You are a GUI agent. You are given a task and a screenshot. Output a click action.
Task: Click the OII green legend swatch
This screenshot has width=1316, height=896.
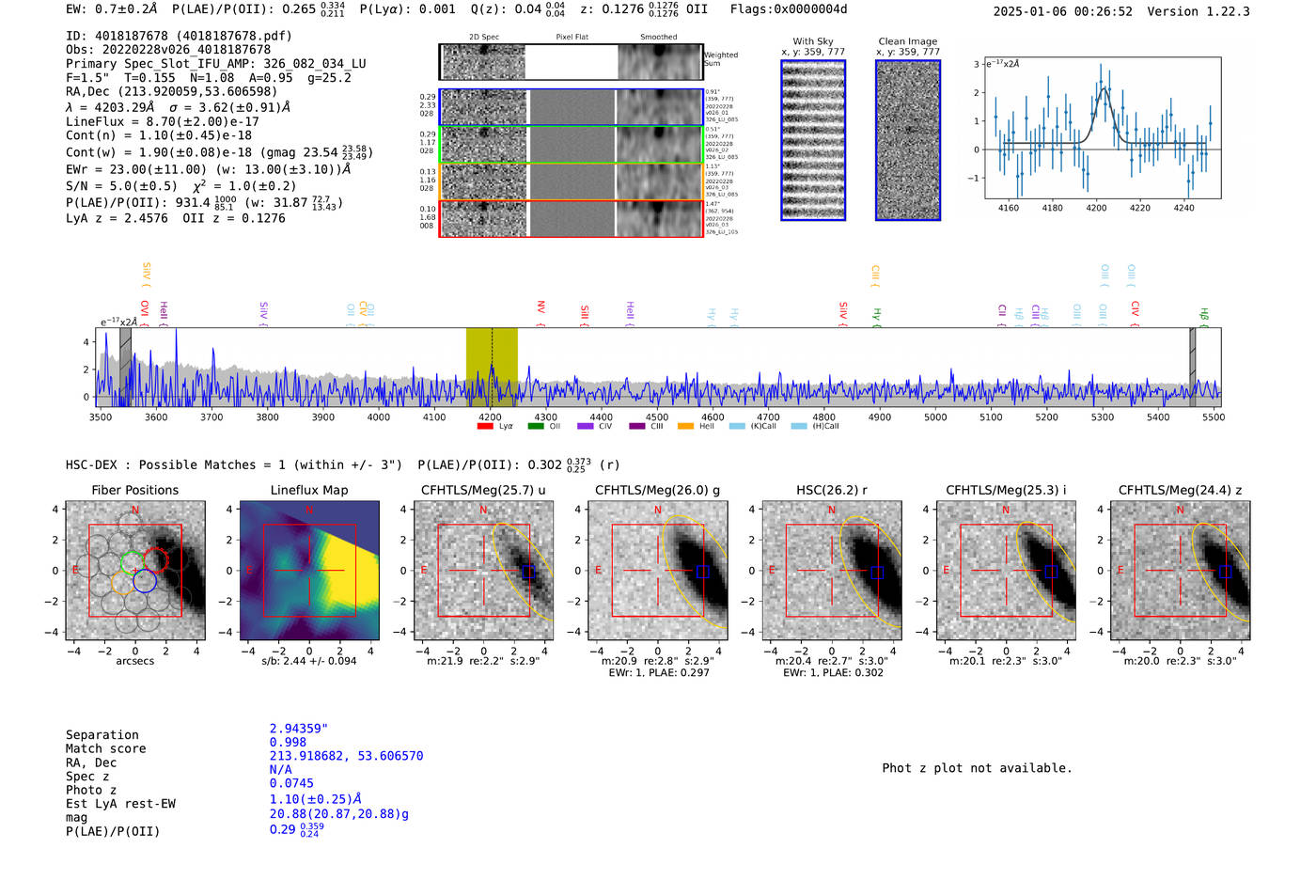[x=536, y=426]
